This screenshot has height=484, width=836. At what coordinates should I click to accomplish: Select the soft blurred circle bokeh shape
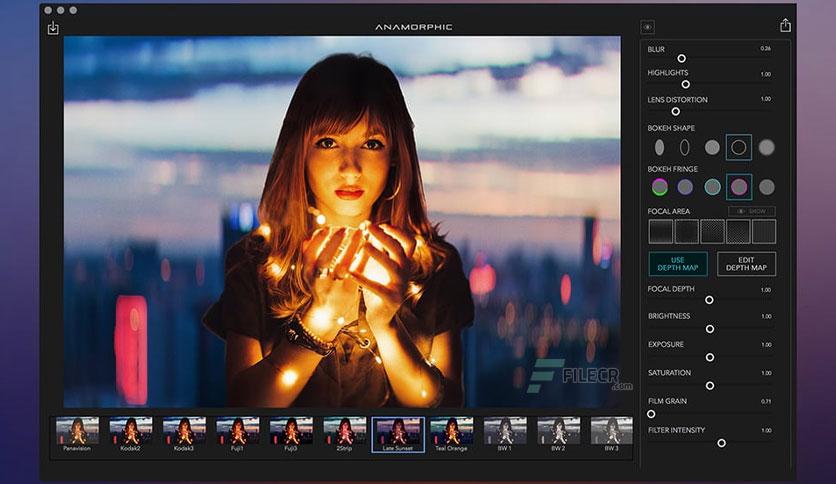click(766, 147)
